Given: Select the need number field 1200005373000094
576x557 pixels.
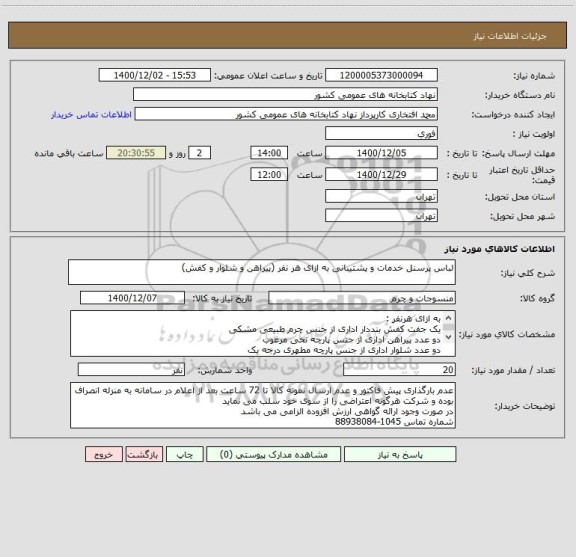Looking at the screenshot, I should click(381, 75).
